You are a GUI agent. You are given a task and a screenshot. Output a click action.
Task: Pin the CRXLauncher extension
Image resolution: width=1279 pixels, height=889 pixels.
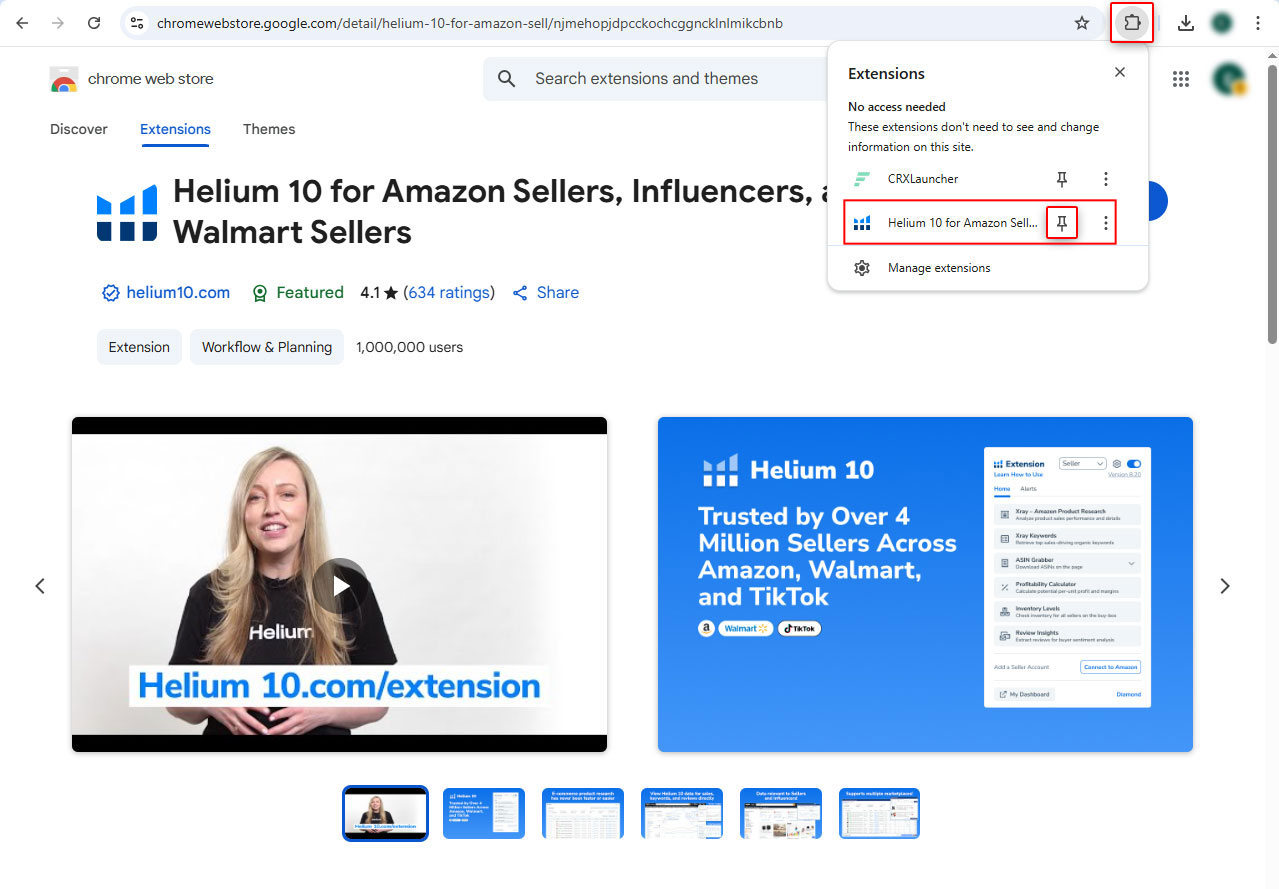1062,179
